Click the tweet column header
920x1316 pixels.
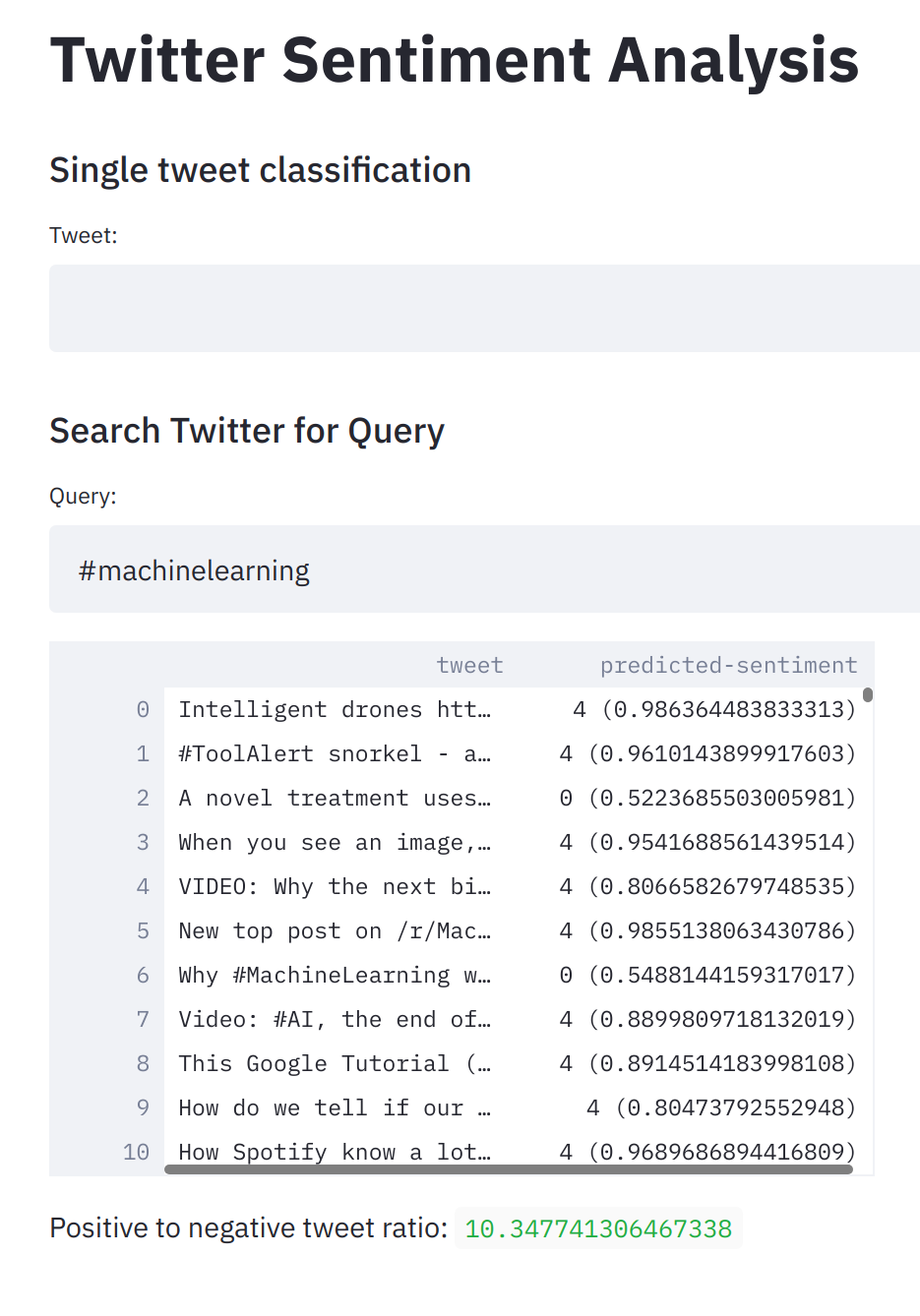click(469, 665)
